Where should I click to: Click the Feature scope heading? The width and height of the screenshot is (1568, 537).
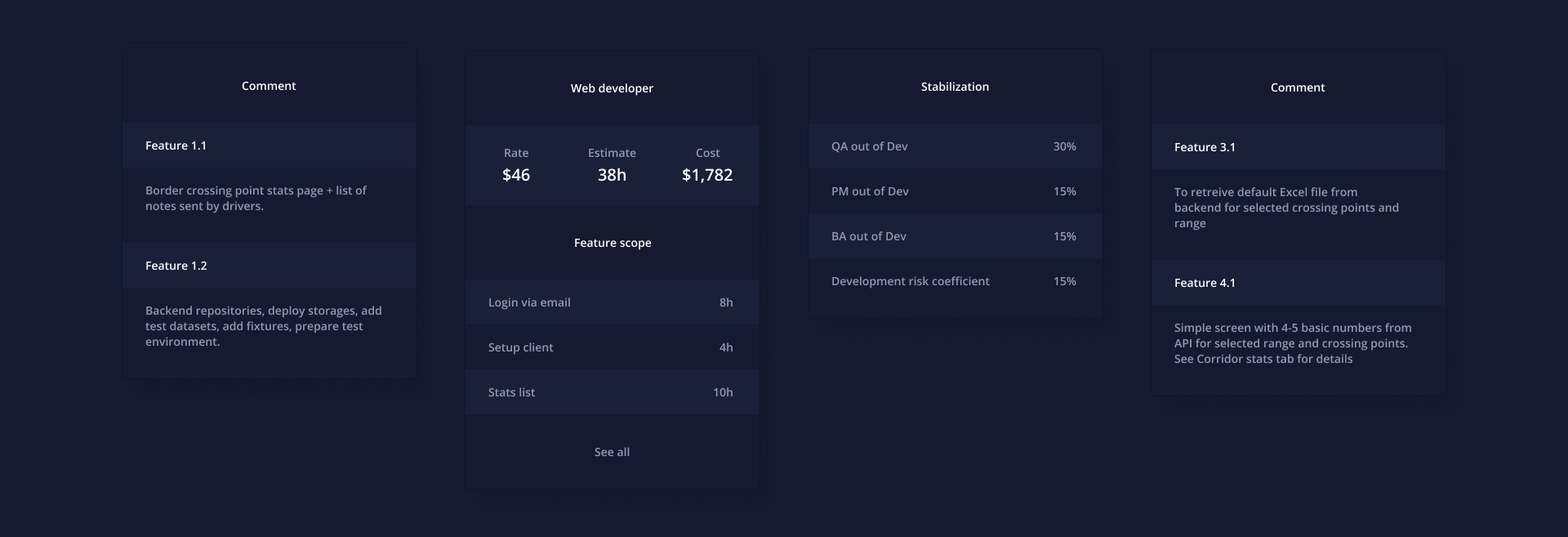coord(612,243)
